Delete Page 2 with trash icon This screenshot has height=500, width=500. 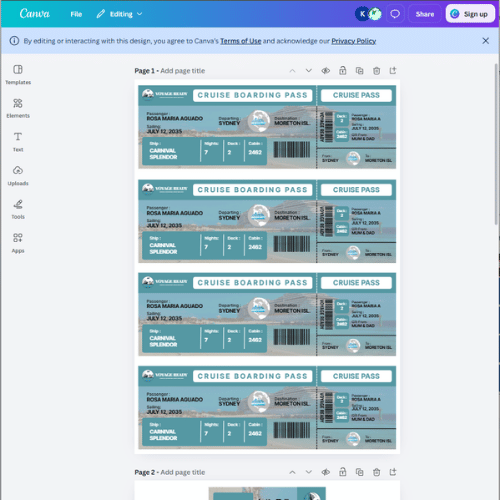click(376, 472)
